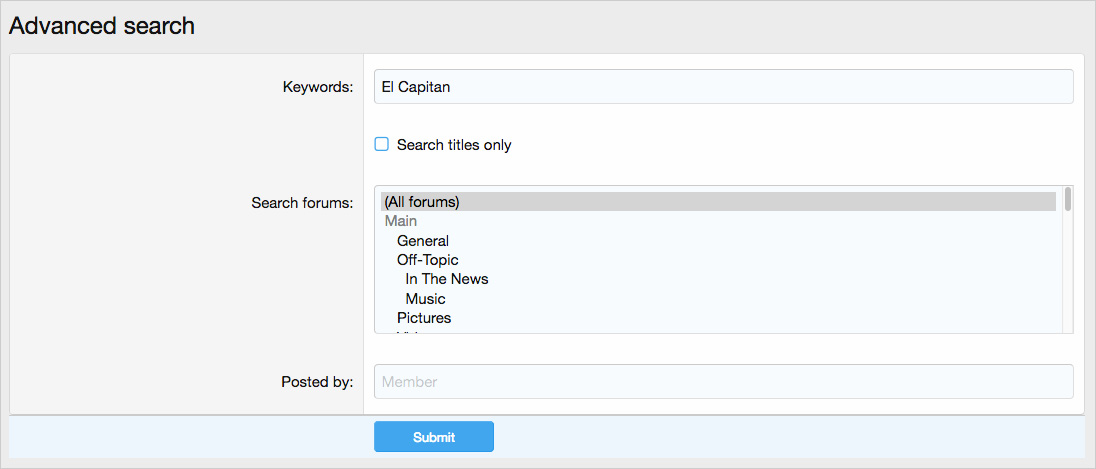The width and height of the screenshot is (1096, 469).
Task: Choose General in the Search forums list
Action: coord(718,240)
